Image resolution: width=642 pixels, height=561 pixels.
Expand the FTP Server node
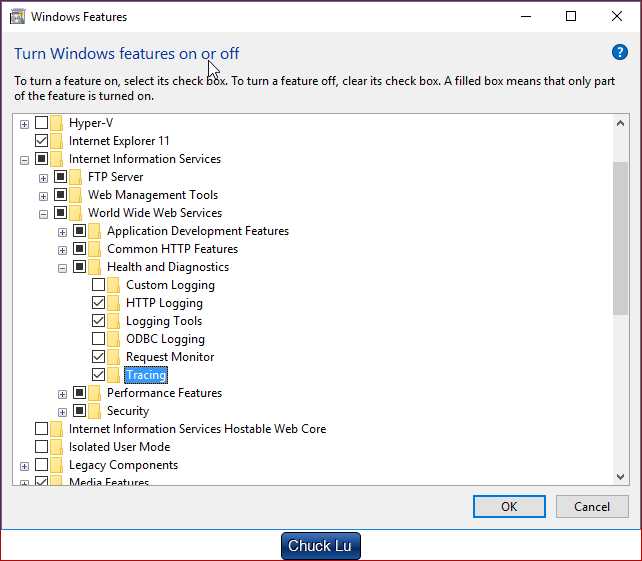[x=43, y=178]
